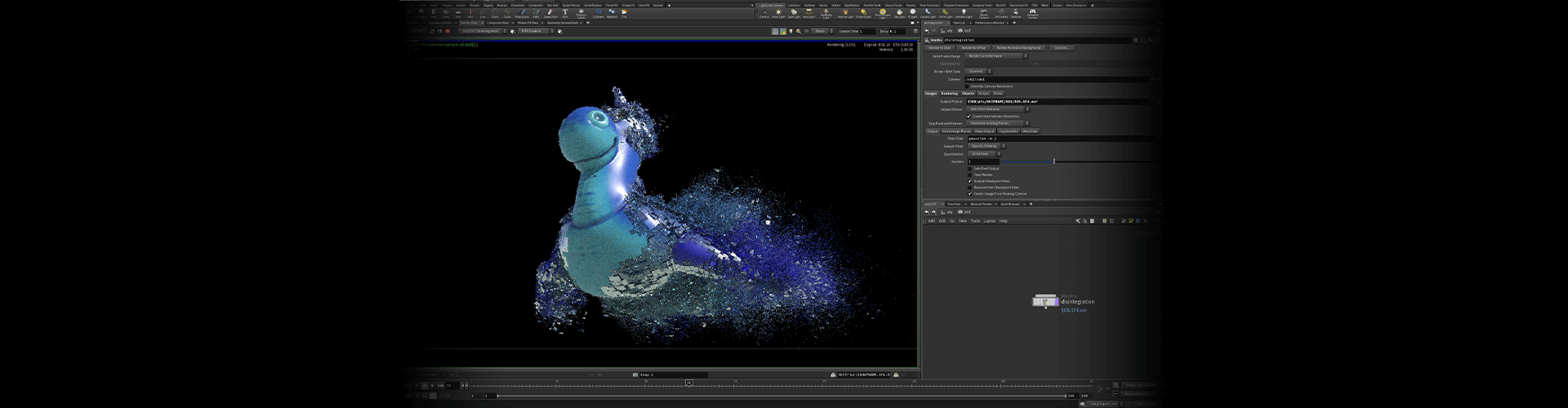Click the Output Picture path field
Screen dimensions: 1568x408
click(x=1059, y=101)
